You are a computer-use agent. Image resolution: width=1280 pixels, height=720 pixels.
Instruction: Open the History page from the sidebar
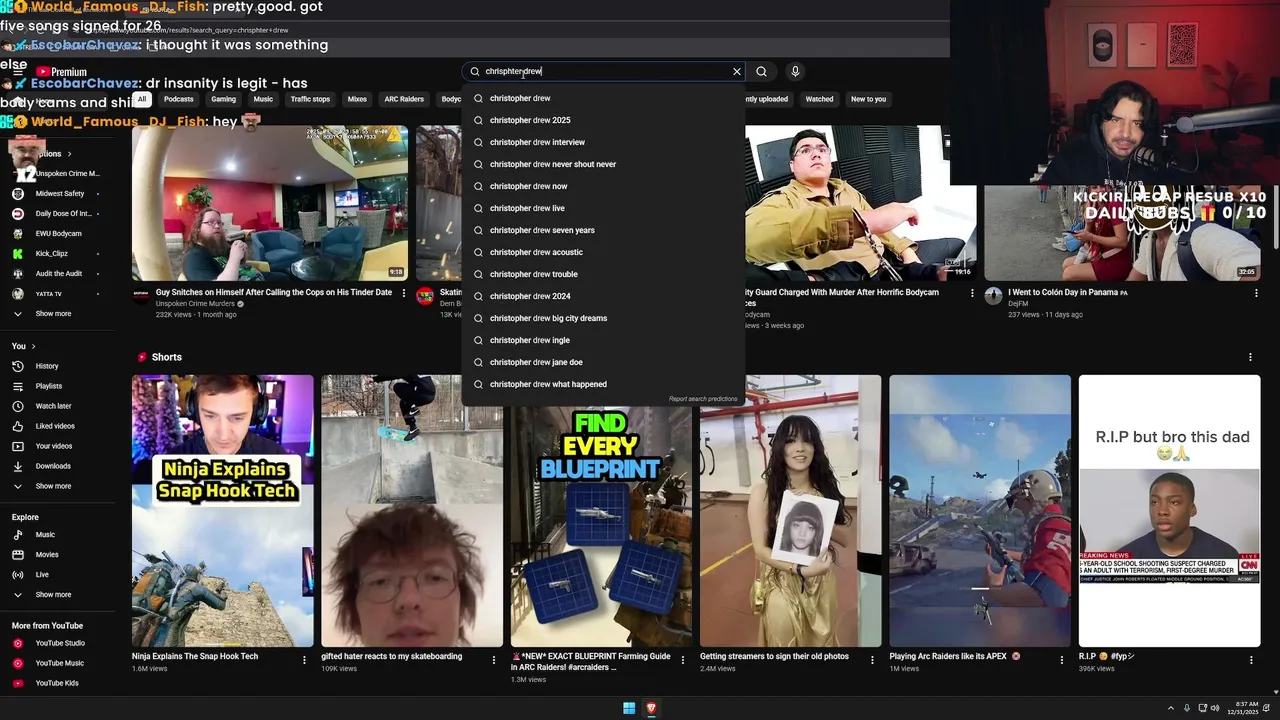pyautogui.click(x=47, y=366)
